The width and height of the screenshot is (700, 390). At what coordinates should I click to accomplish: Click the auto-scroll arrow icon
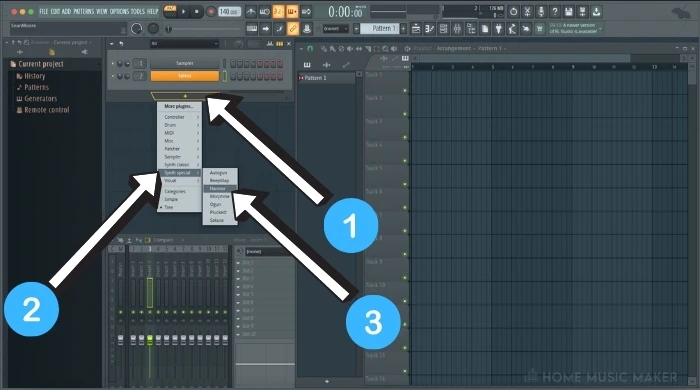[266, 29]
